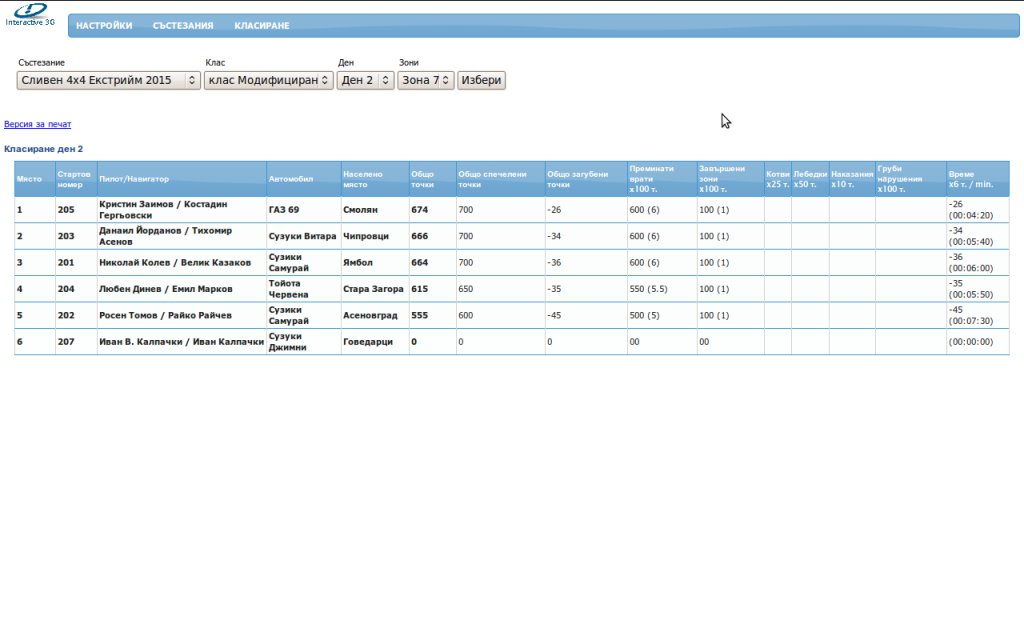Click the Interactive 3G logo
Viewport: 1024px width, 640px height.
[x=30, y=15]
